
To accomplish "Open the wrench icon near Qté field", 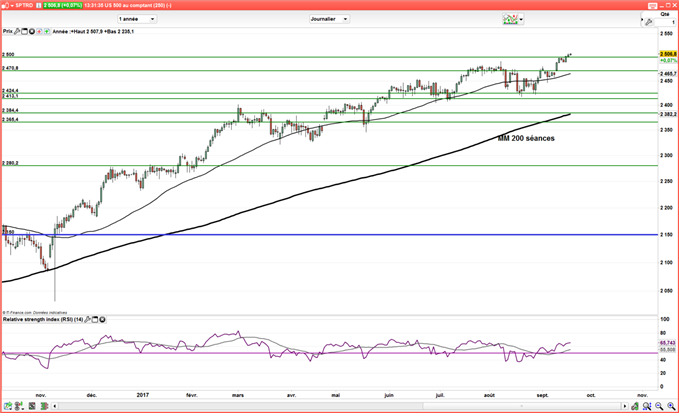I will pyautogui.click(x=649, y=22).
